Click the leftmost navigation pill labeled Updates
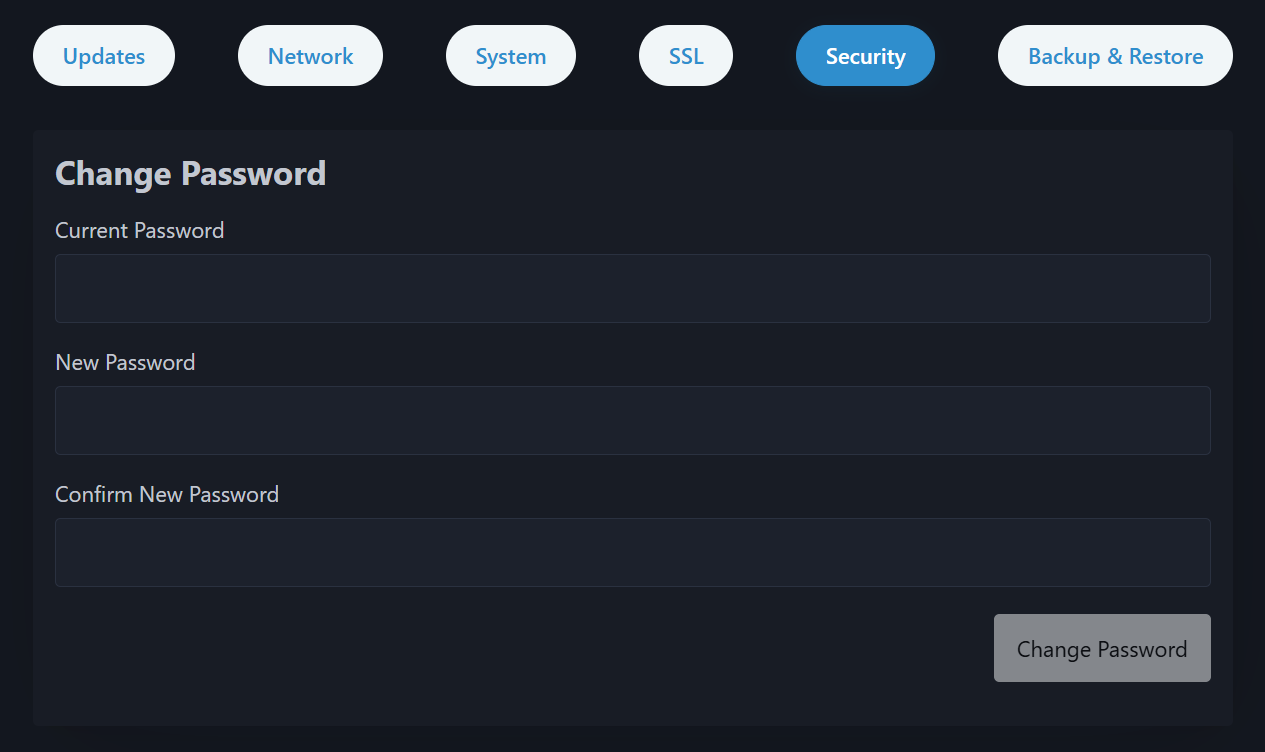1265x752 pixels. tap(103, 55)
